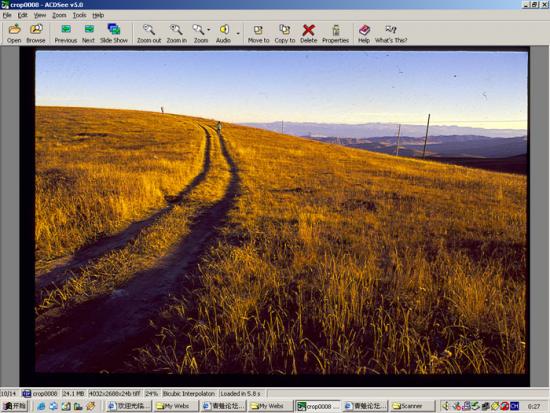This screenshot has height=413, width=550.
Task: Open the Audio dropdown arrow
Action: click(x=238, y=34)
